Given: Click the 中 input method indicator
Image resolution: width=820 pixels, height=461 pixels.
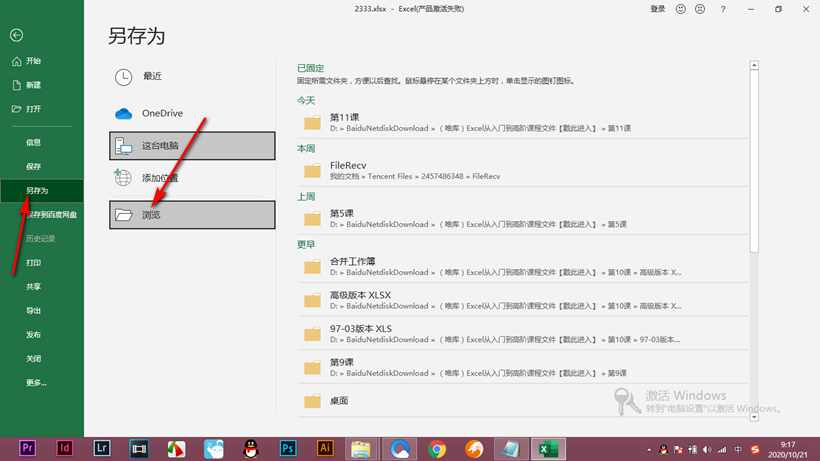Looking at the screenshot, I should (x=738, y=450).
